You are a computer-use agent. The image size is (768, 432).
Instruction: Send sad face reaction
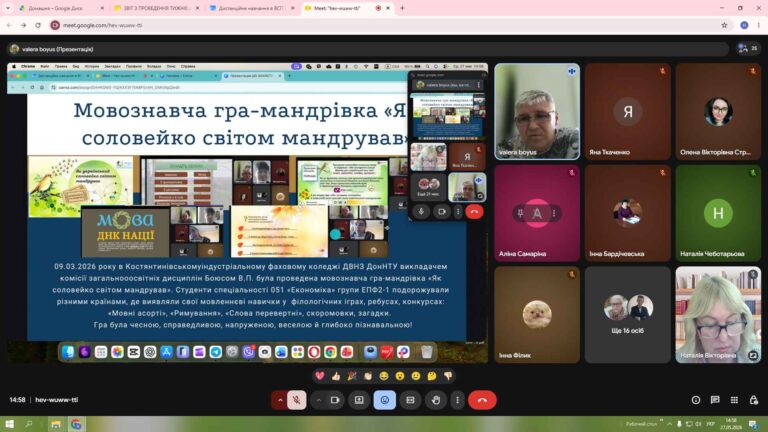click(x=416, y=376)
